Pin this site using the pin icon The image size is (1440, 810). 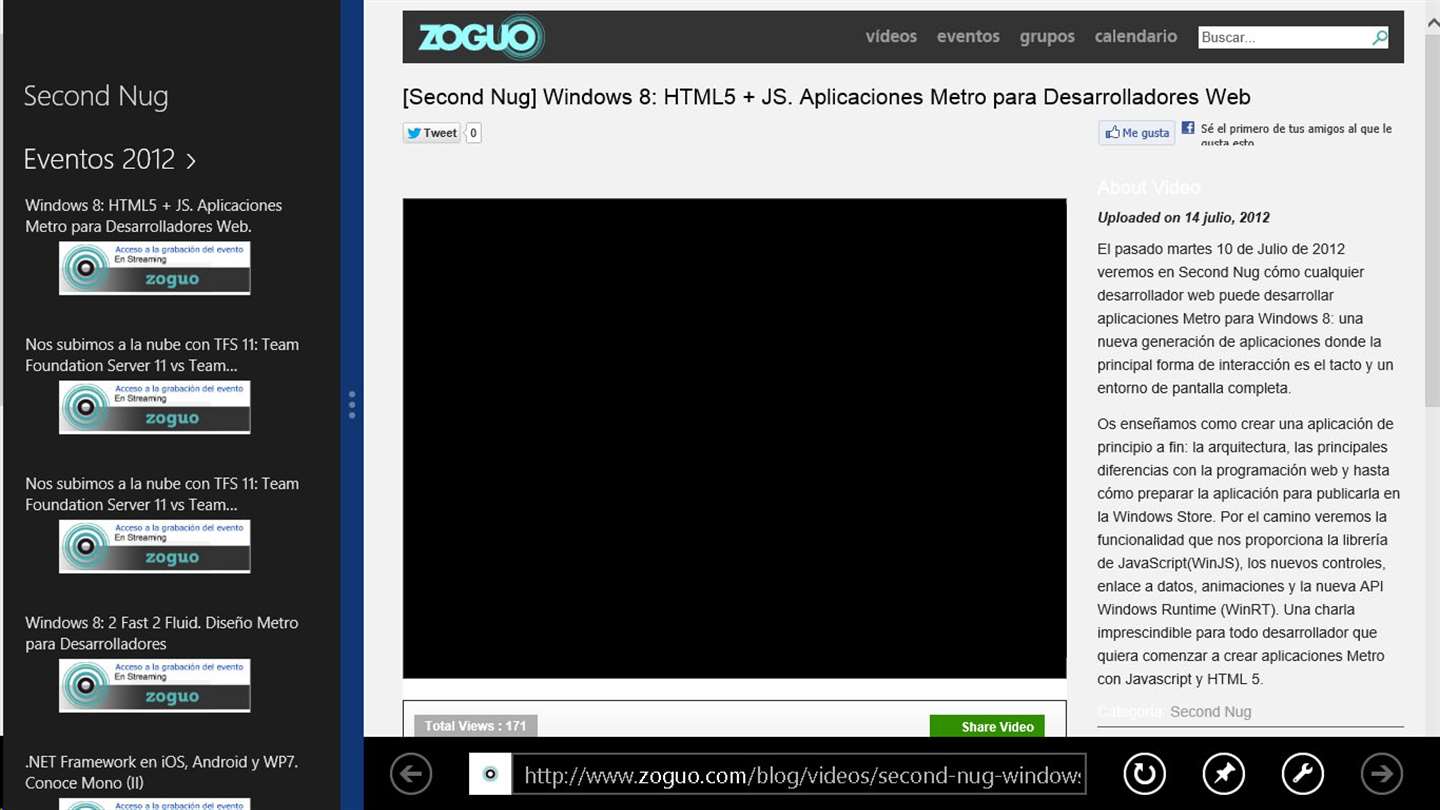click(x=1223, y=774)
